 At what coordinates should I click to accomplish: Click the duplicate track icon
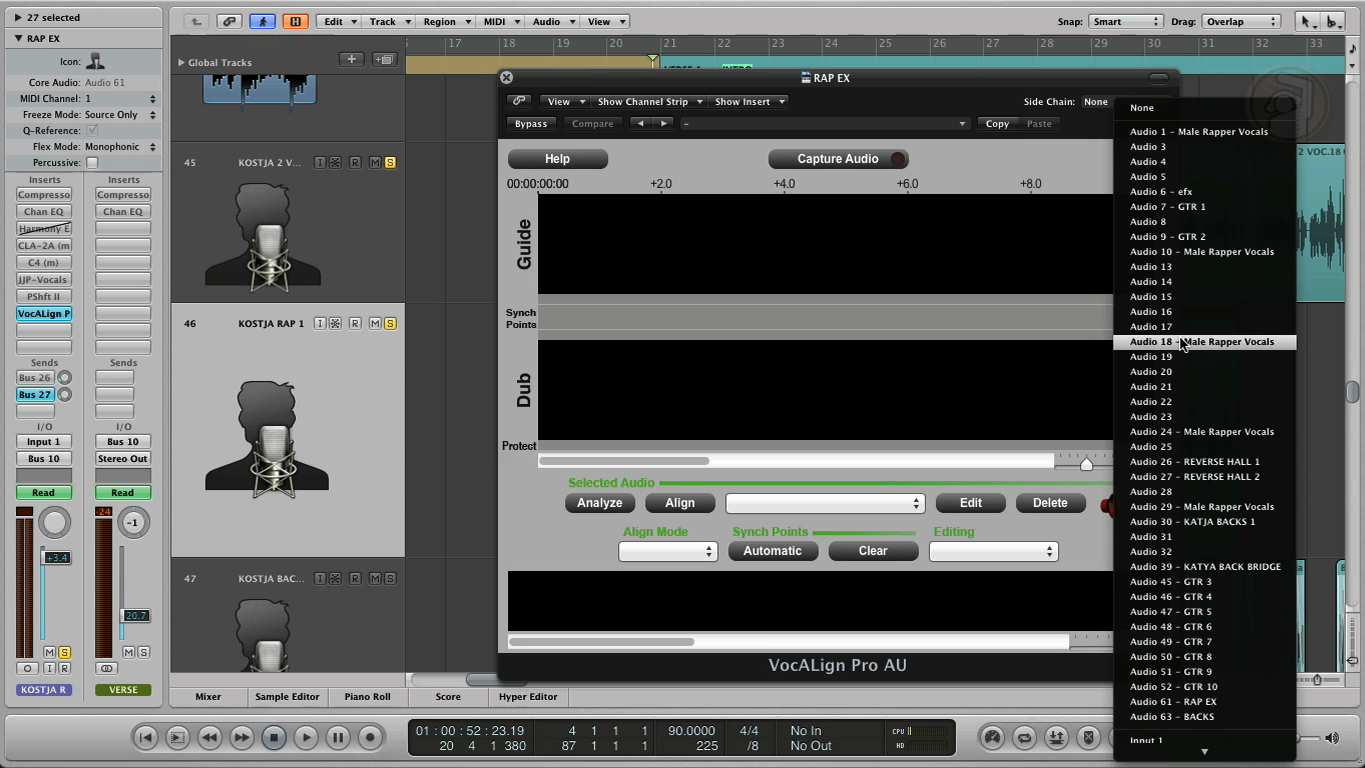(383, 60)
